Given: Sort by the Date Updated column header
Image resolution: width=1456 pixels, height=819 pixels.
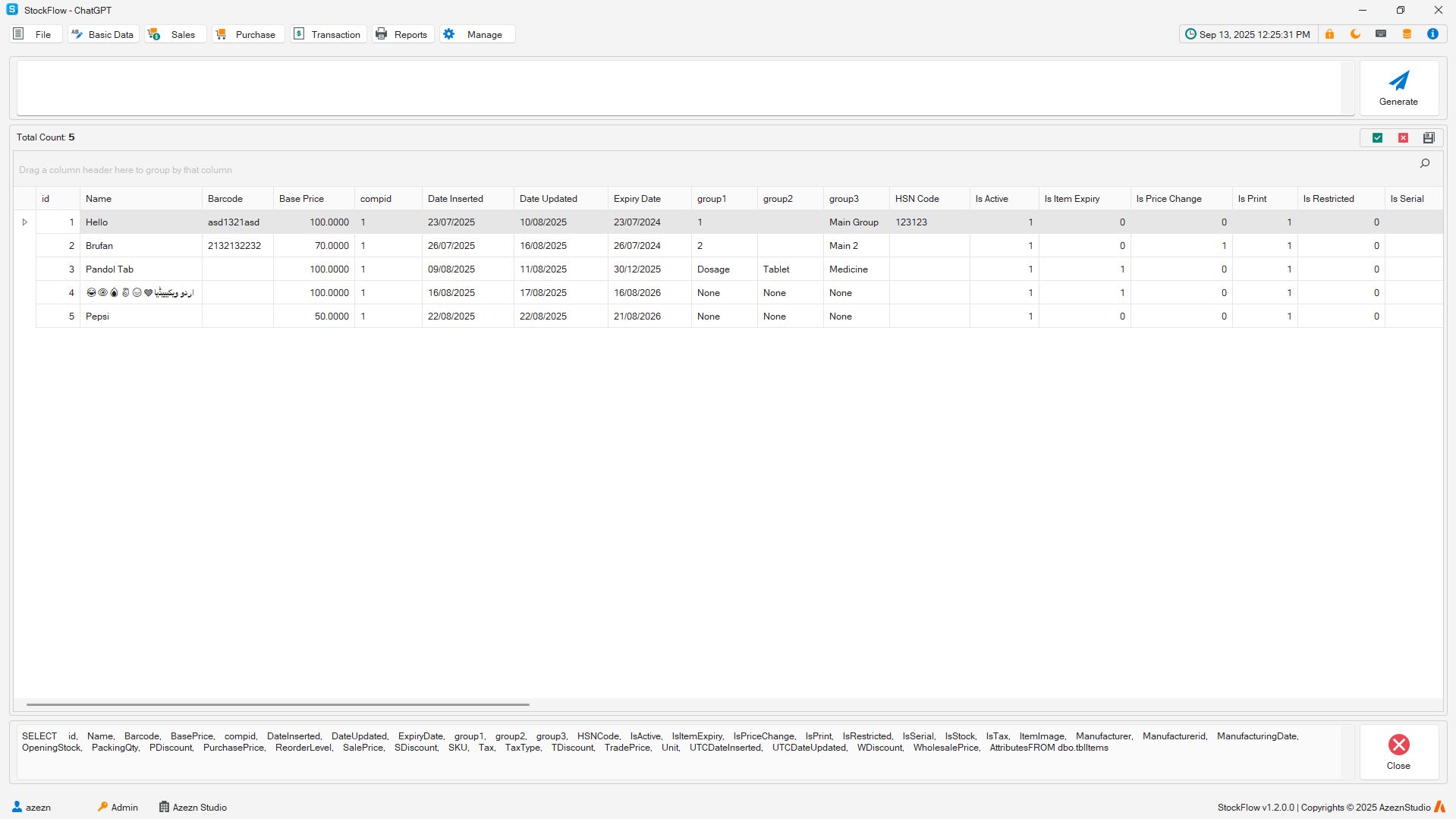Looking at the screenshot, I should [561, 199].
